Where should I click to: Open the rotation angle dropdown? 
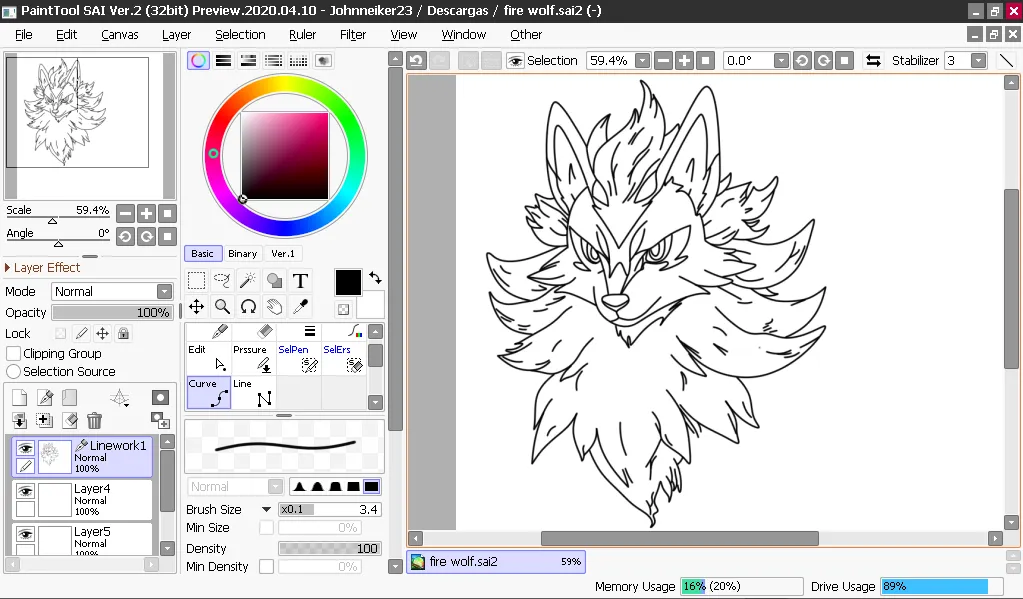click(781, 61)
